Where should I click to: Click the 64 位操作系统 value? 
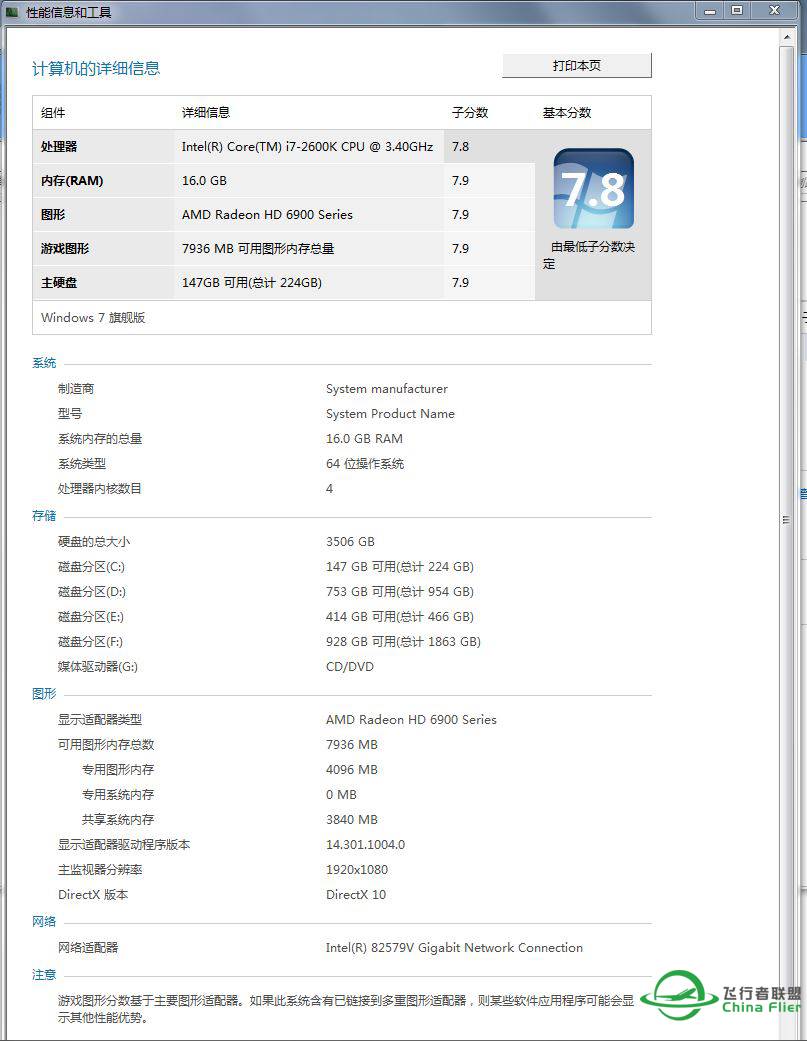pos(365,463)
